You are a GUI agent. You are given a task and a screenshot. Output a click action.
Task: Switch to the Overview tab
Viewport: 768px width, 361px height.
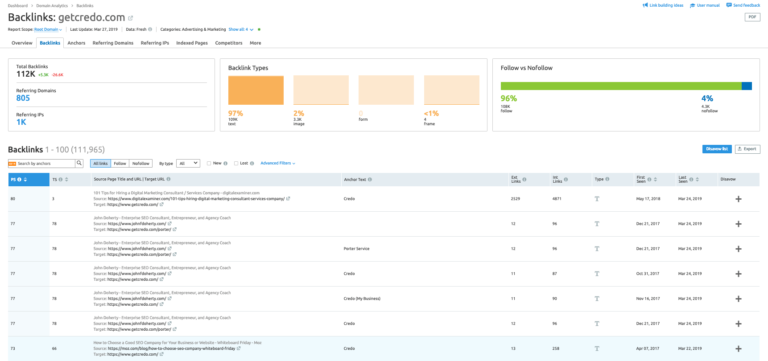[x=22, y=43]
